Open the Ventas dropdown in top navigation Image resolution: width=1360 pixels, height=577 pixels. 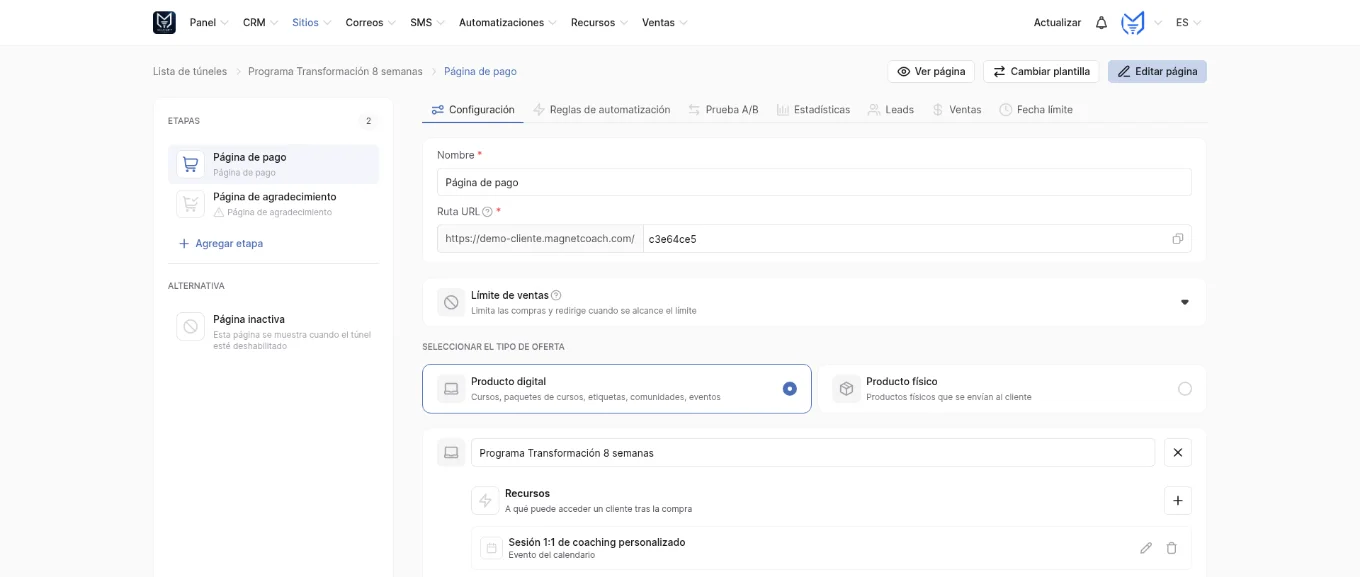point(665,22)
